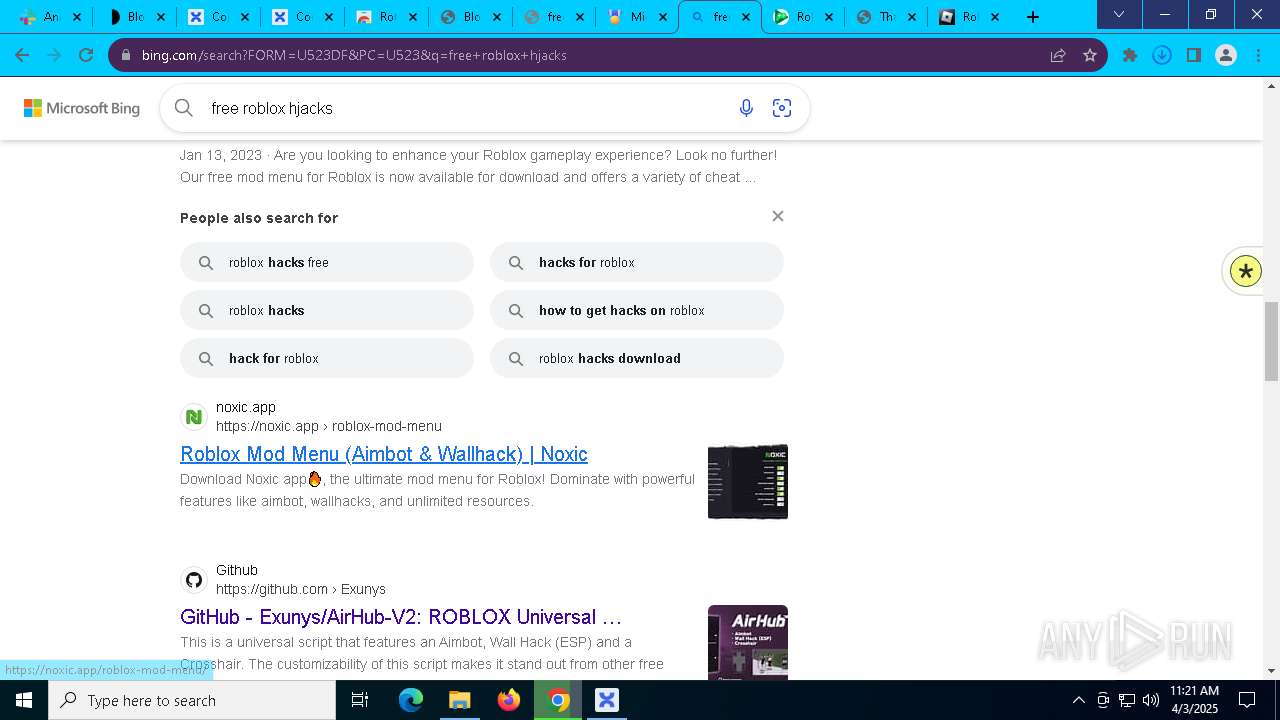The image size is (1280, 720).
Task: Open the Chrome three-dot menu
Action: point(1257,55)
